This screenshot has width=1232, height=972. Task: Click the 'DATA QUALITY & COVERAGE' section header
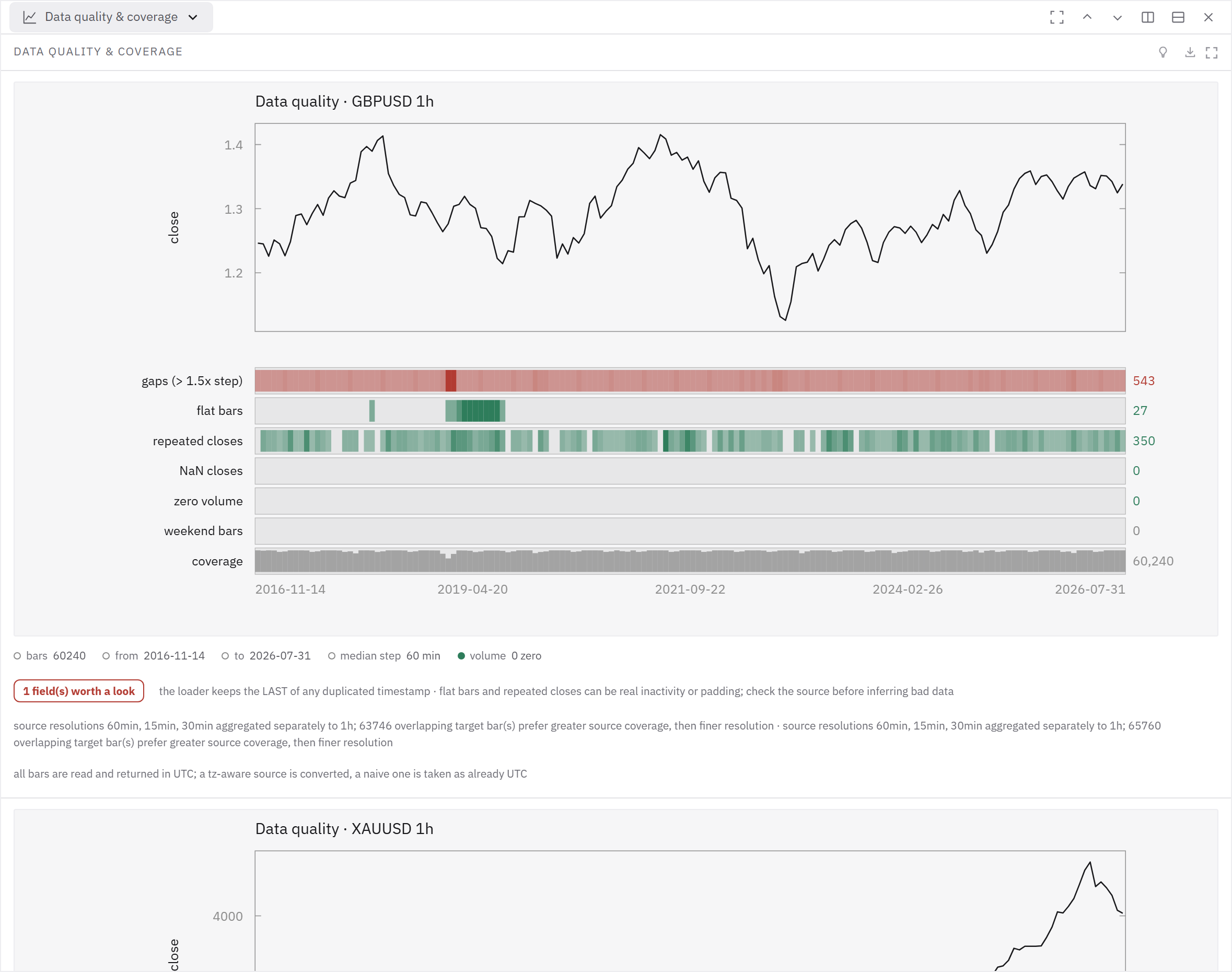tap(98, 52)
